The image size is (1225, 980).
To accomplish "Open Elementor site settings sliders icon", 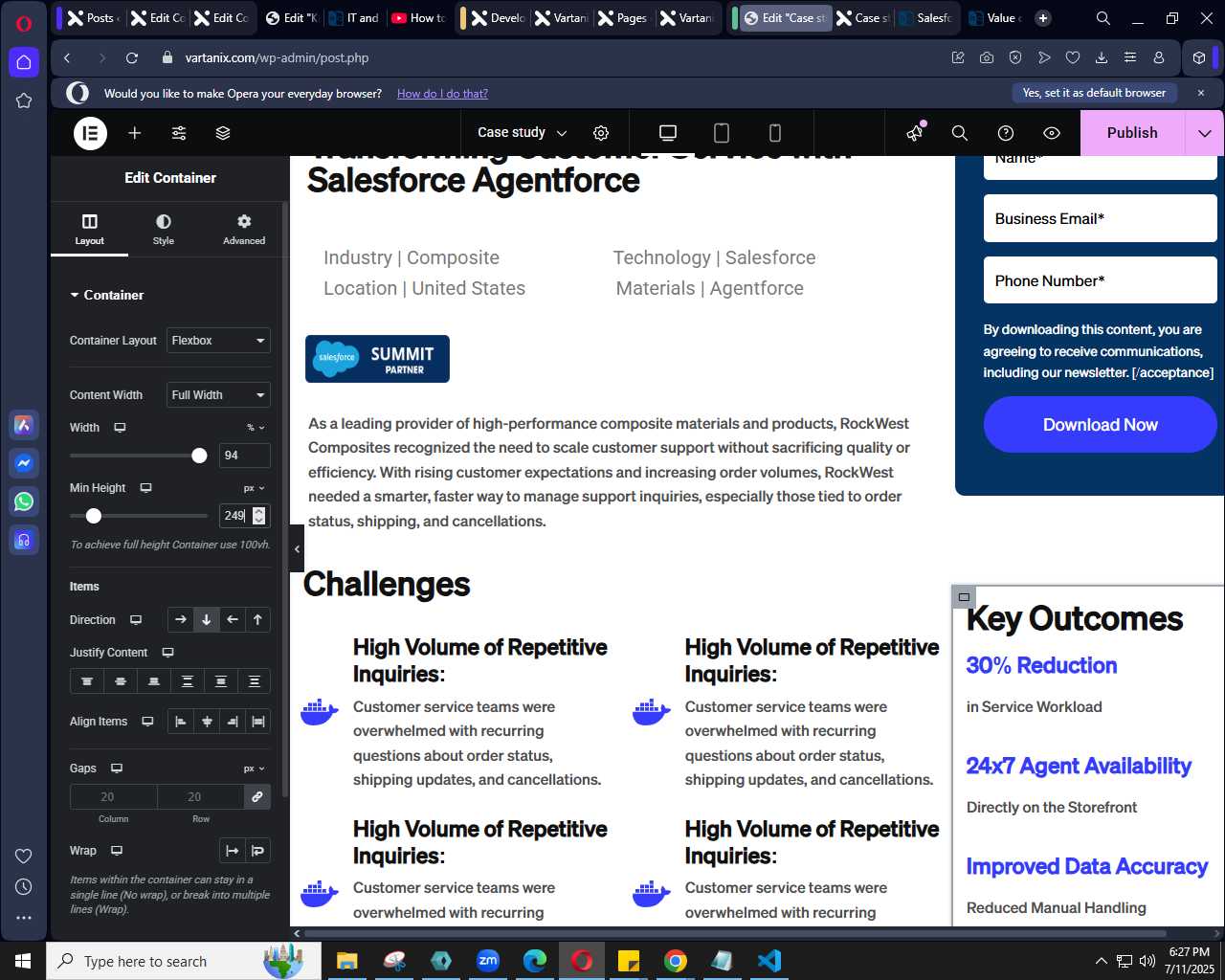I will point(179,133).
